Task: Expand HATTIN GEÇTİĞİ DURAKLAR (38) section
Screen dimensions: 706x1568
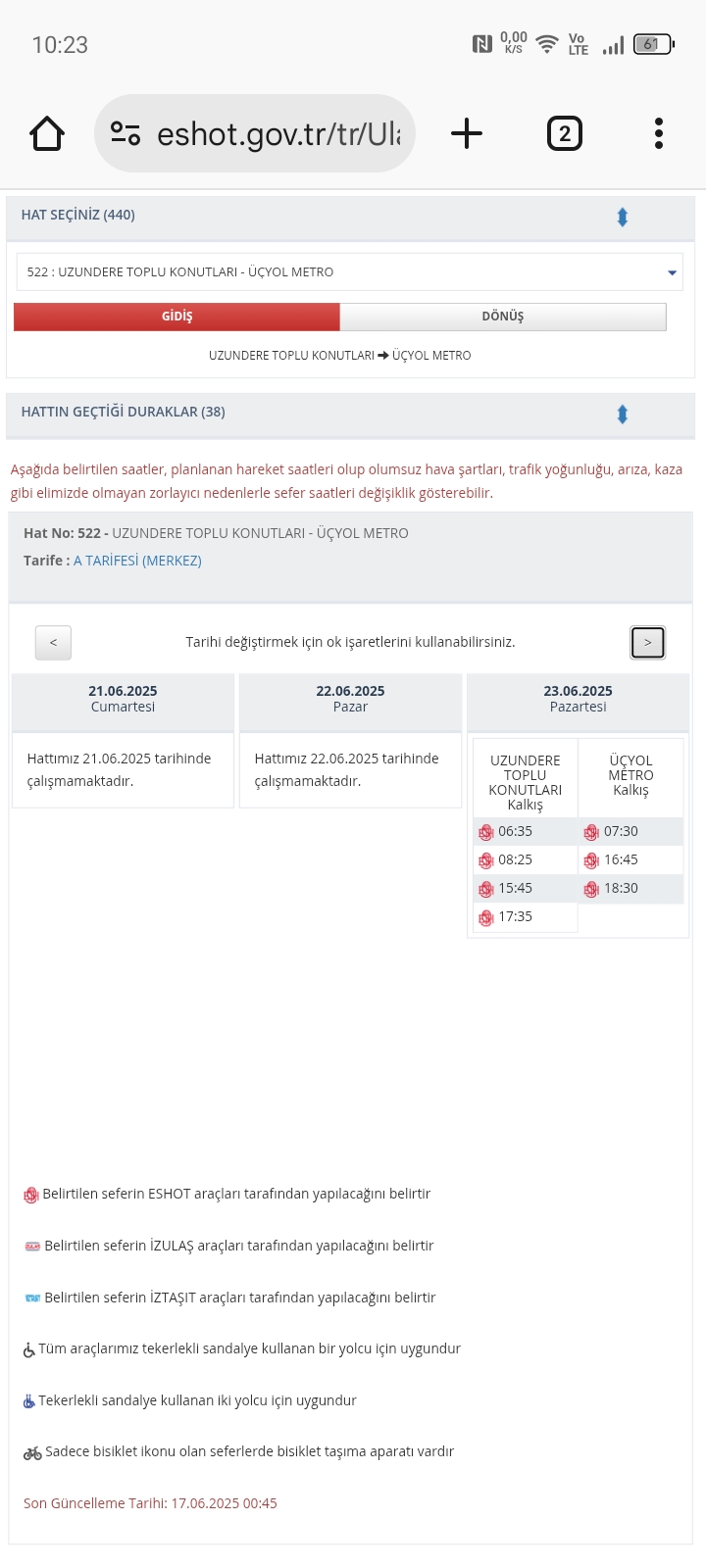Action: pos(622,415)
